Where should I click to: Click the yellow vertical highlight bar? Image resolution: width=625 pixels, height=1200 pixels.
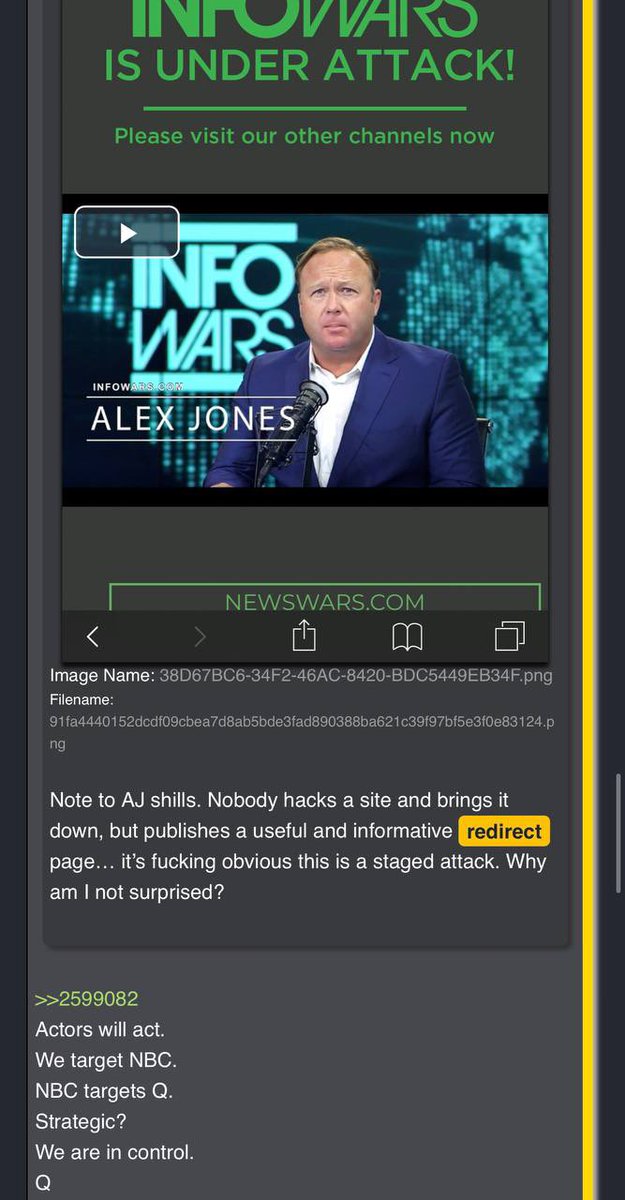click(x=589, y=600)
